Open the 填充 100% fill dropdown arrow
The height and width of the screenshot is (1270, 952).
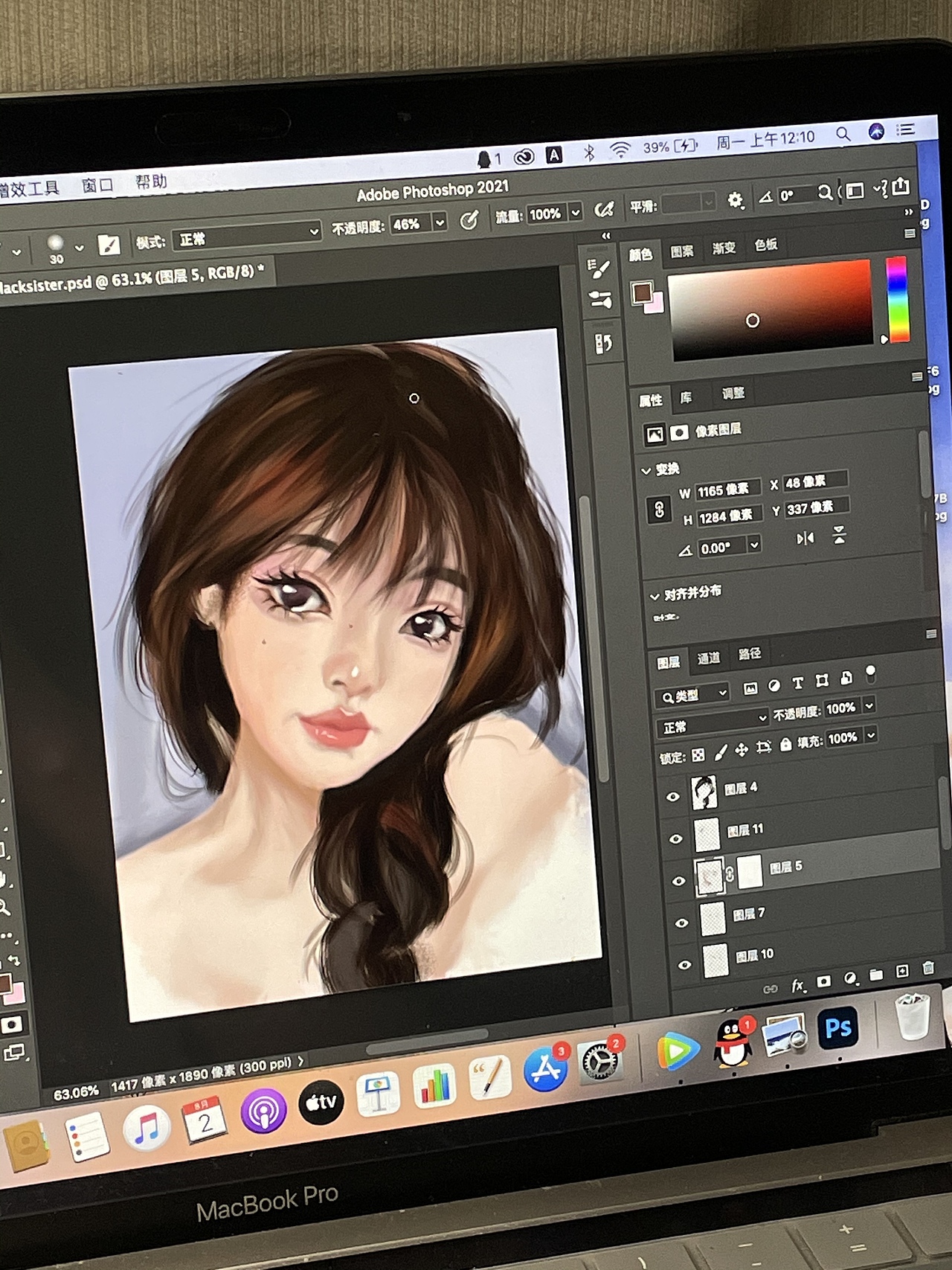pos(870,735)
